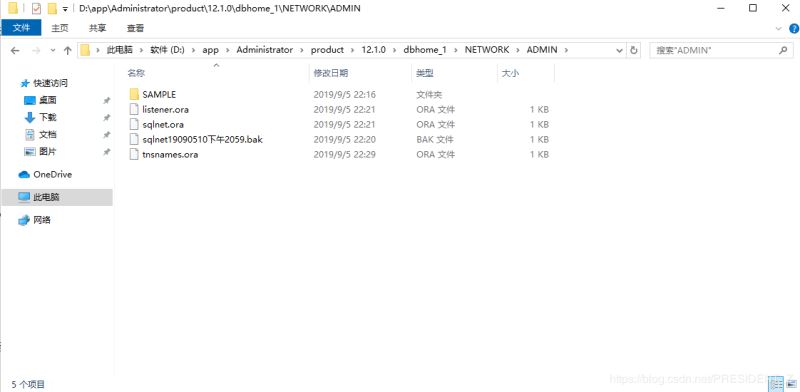This screenshot has height=392, width=800.
Task: Click the pin icon next to 文档
Action: point(107,135)
